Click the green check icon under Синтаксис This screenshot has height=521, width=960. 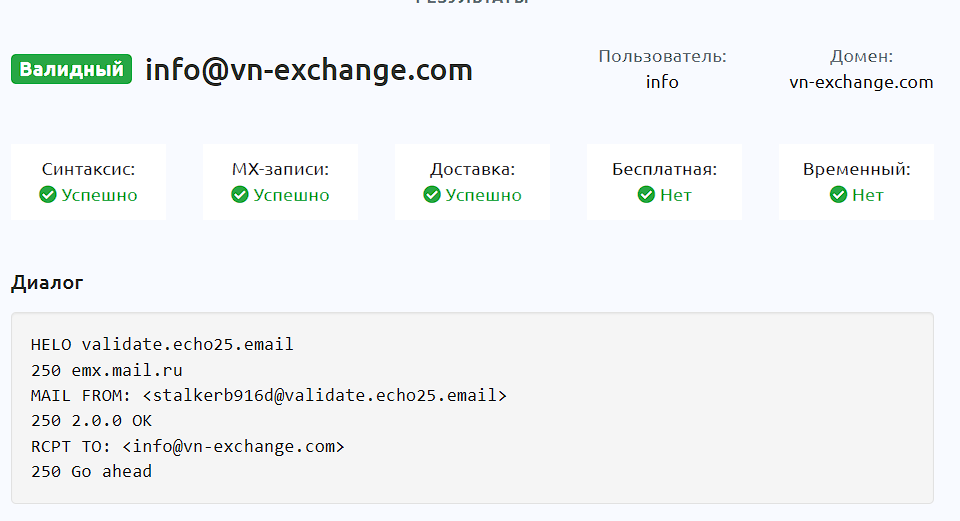47,195
